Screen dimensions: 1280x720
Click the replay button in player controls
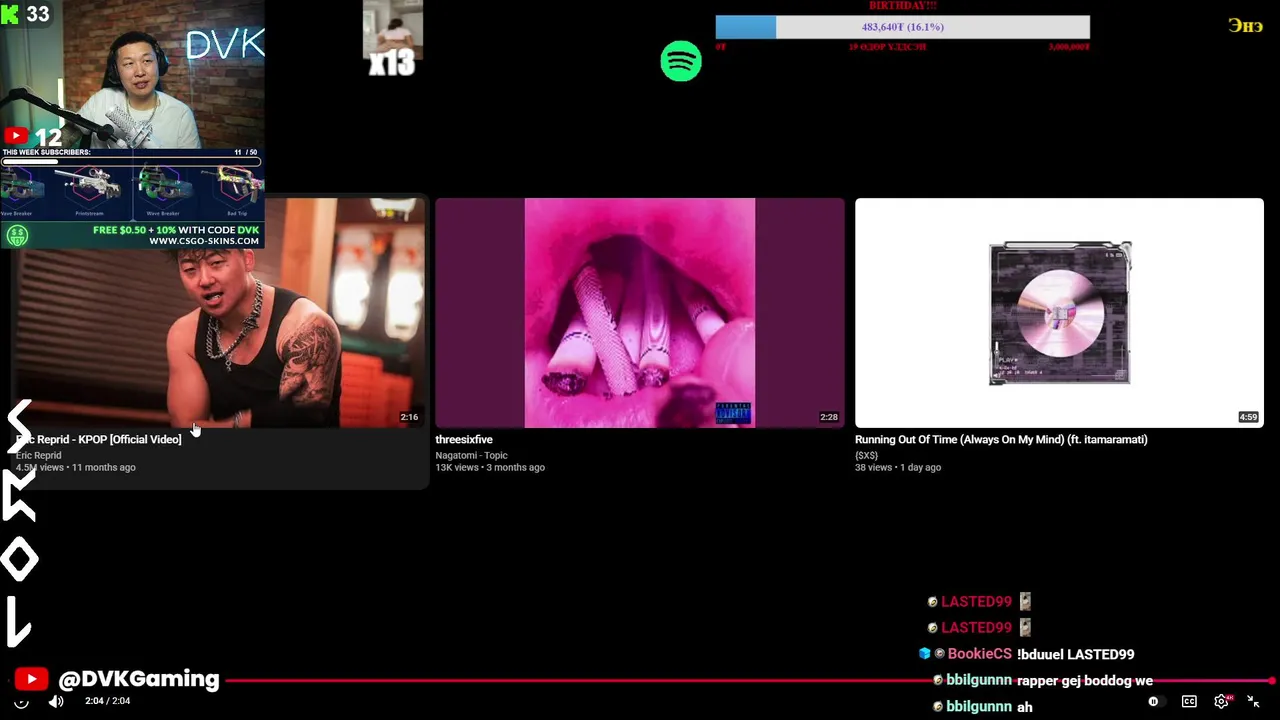21,702
